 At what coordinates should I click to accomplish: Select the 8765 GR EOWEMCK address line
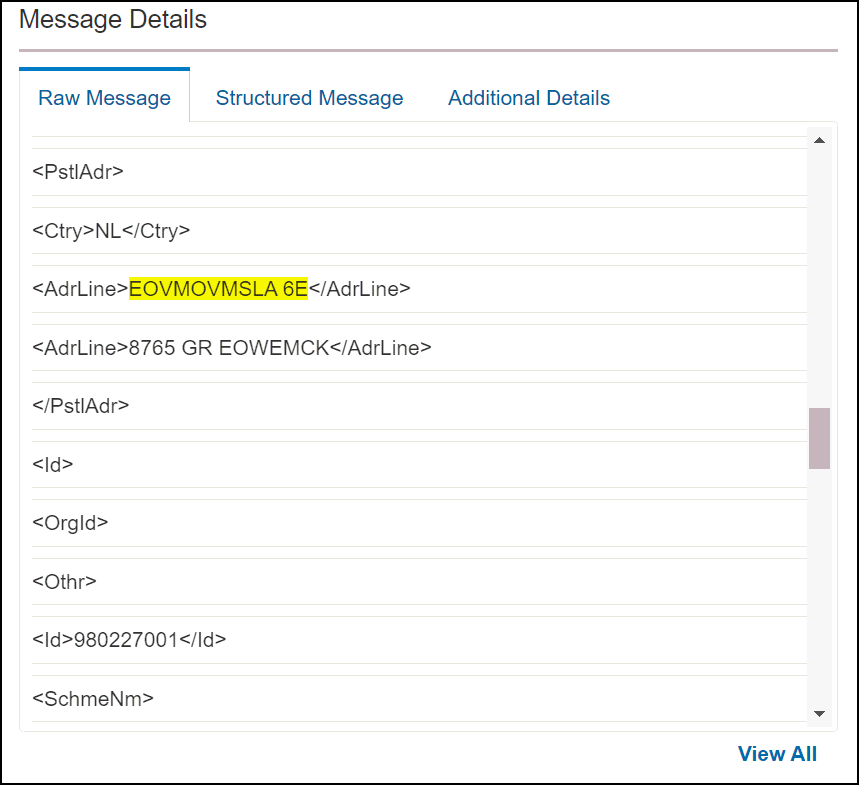(x=419, y=347)
